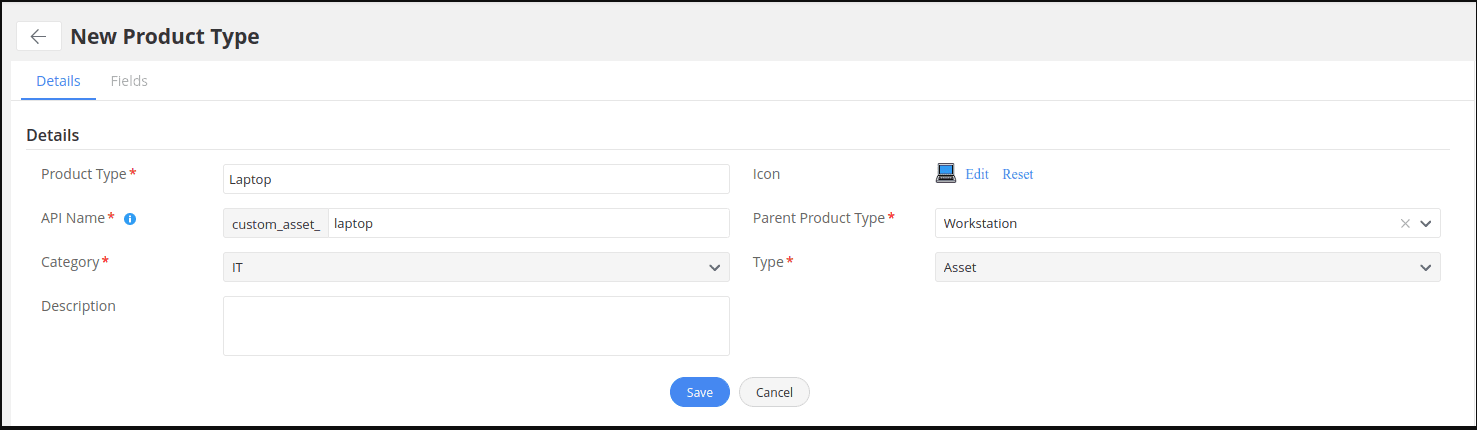Viewport: 1477px width, 430px height.
Task: Click the Edit icon link
Action: [977, 174]
